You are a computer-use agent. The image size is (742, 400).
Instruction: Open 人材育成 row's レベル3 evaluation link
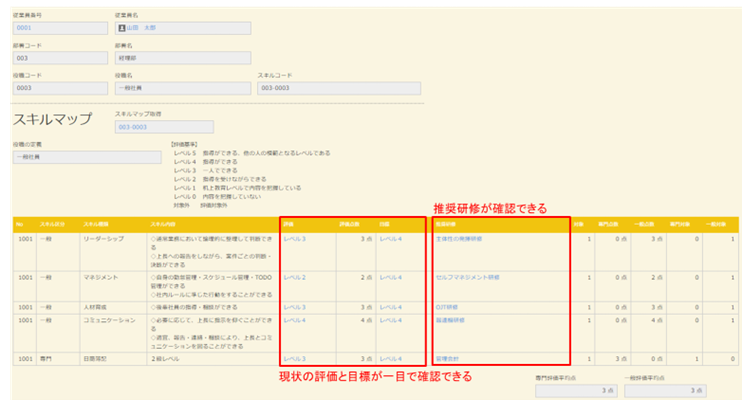(x=294, y=307)
